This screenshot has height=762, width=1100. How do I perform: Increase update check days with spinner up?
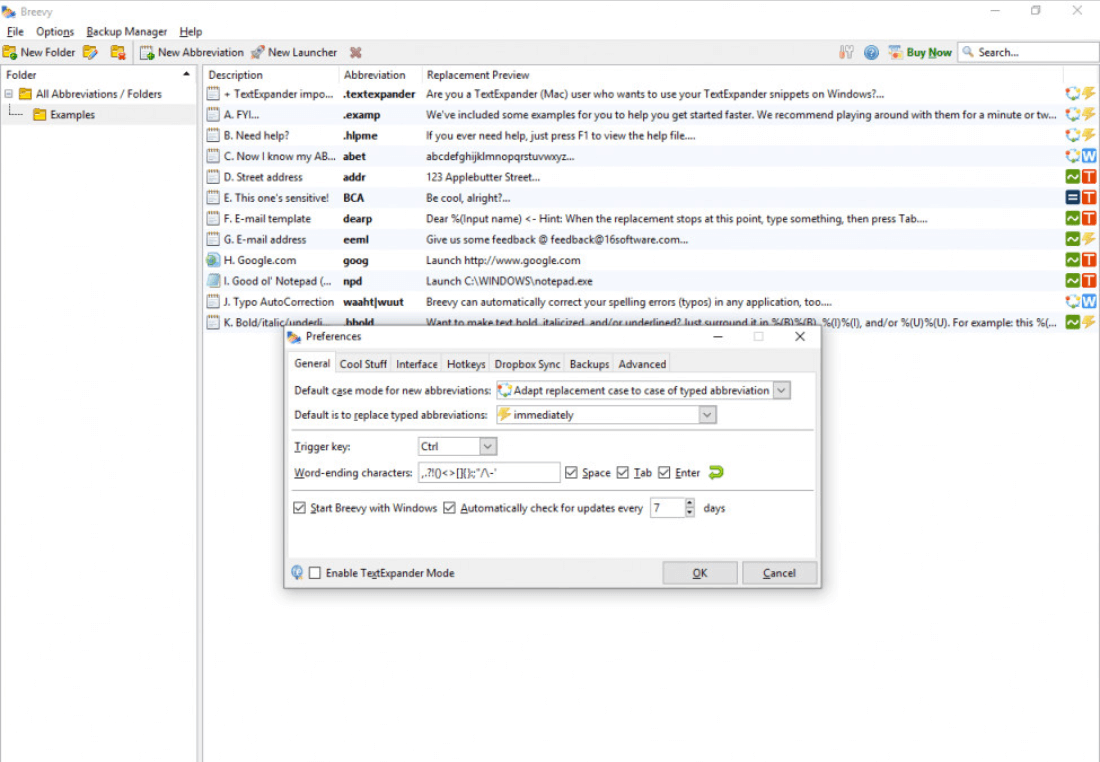689,503
